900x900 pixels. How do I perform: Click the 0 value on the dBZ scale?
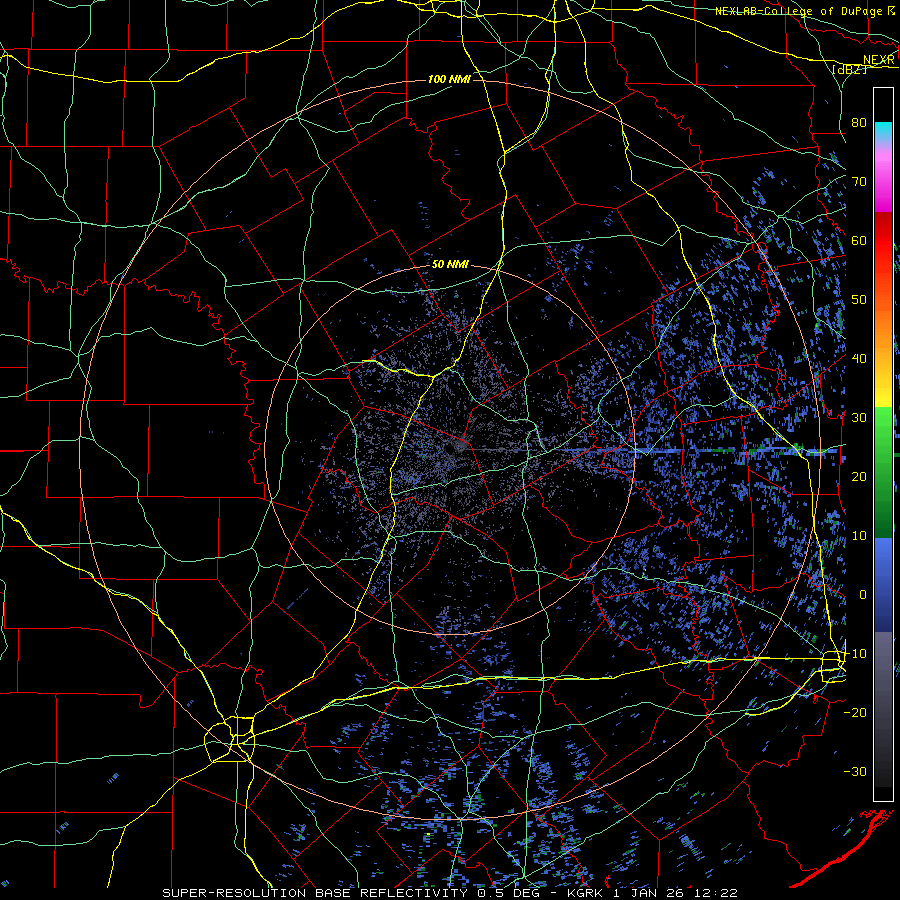point(863,595)
